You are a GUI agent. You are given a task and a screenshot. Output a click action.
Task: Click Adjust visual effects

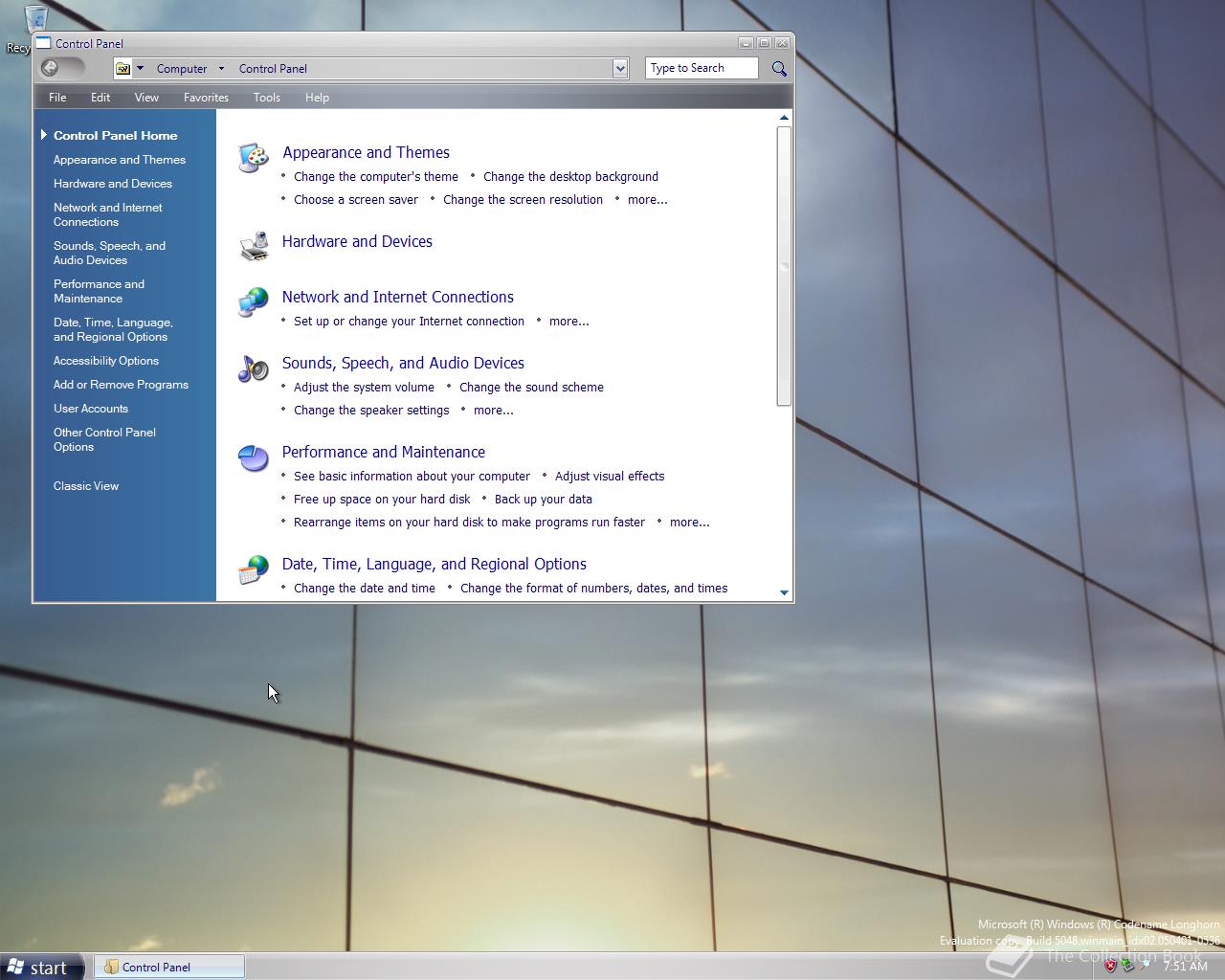610,477
